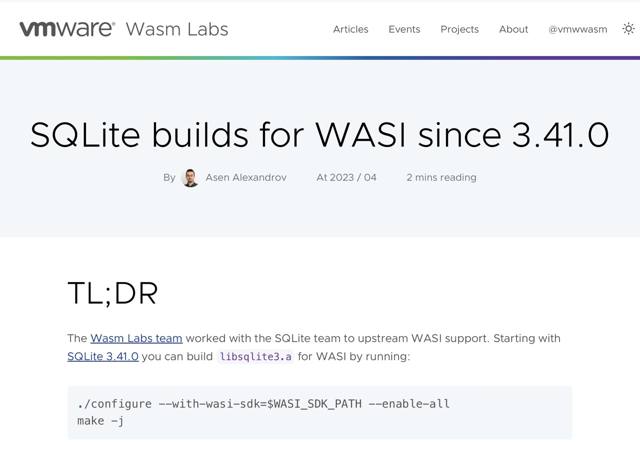Go to the Events page
This screenshot has height=459, width=640.
pos(404,29)
